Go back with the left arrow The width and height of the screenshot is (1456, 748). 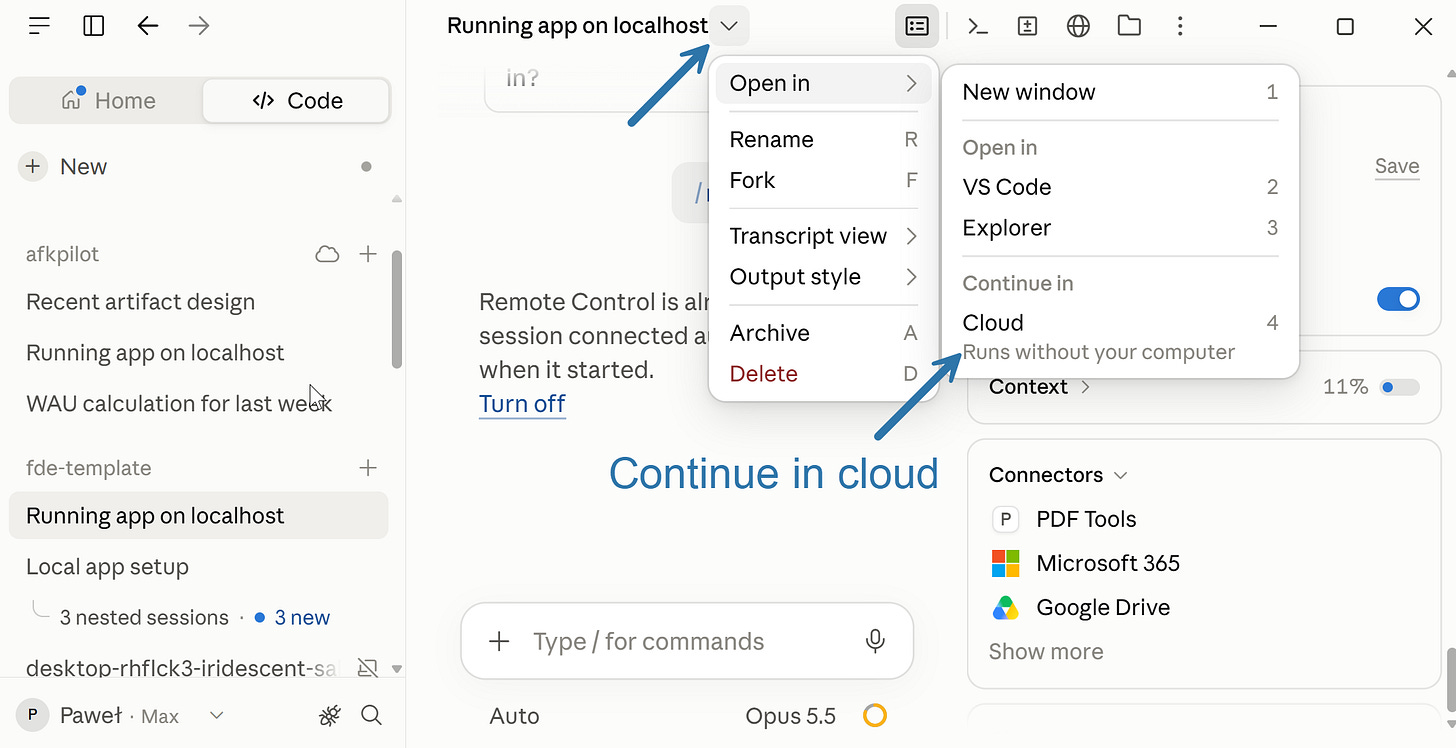click(148, 26)
